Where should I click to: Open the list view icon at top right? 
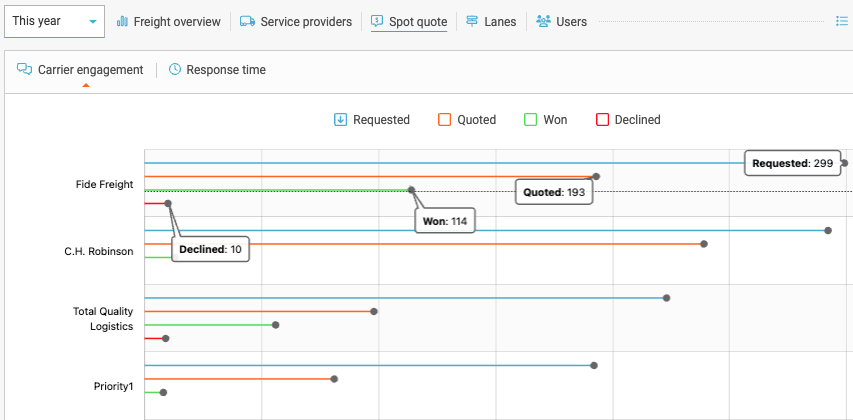point(841,21)
